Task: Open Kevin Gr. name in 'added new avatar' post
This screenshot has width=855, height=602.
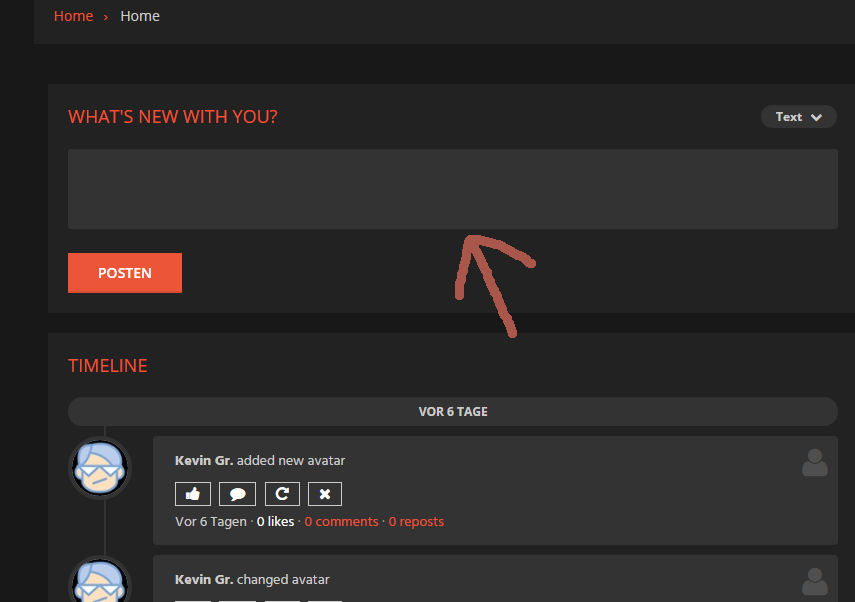Action: [204, 461]
